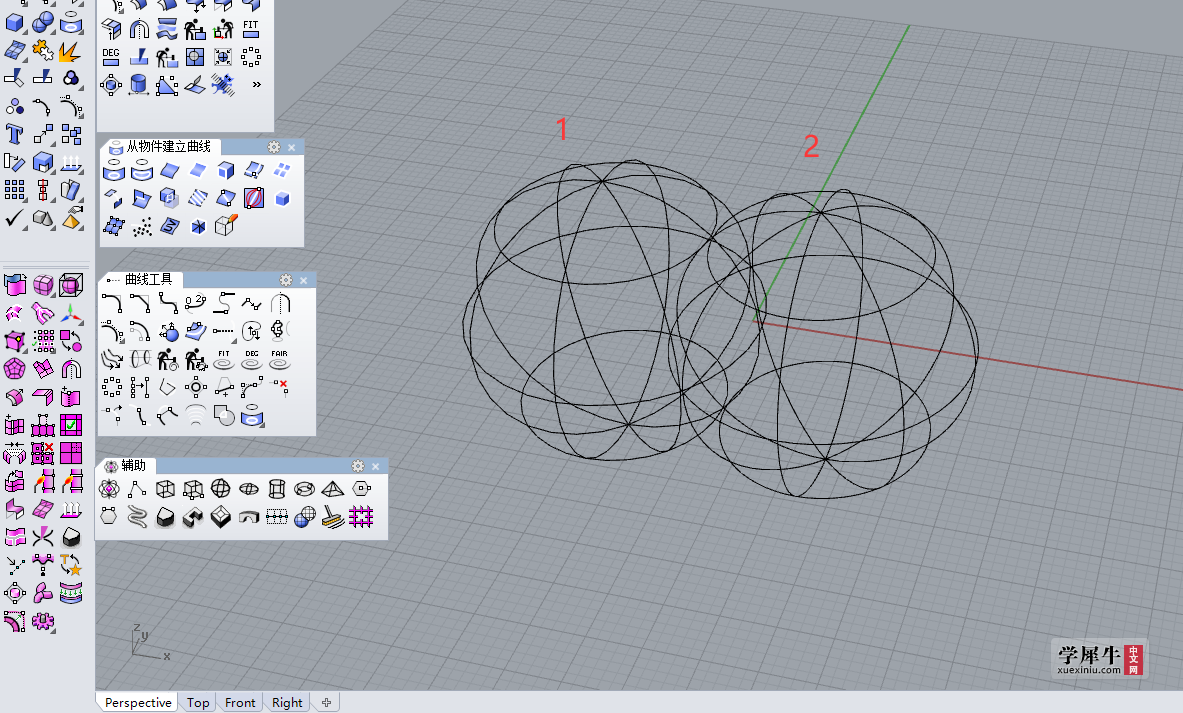The width and height of the screenshot is (1183, 713).
Task: Open settings gear of 辅助 panel
Action: coord(358,466)
